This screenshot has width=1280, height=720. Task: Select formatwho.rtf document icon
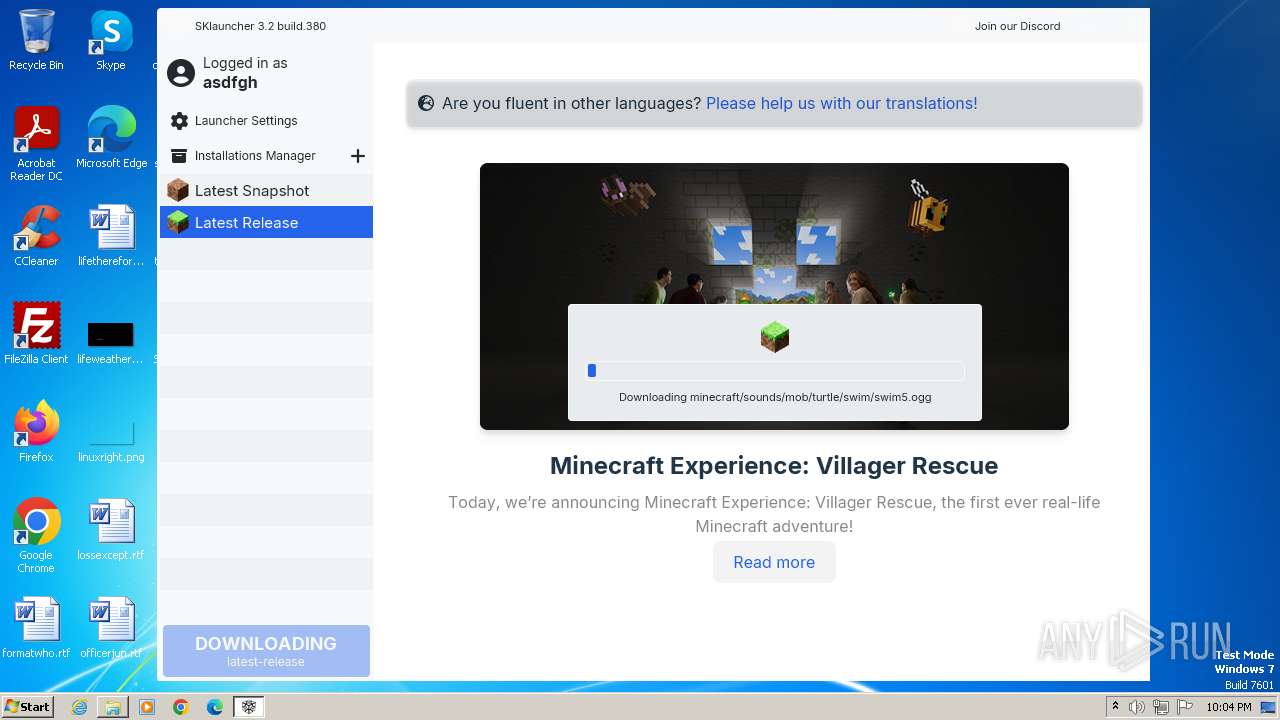point(36,628)
